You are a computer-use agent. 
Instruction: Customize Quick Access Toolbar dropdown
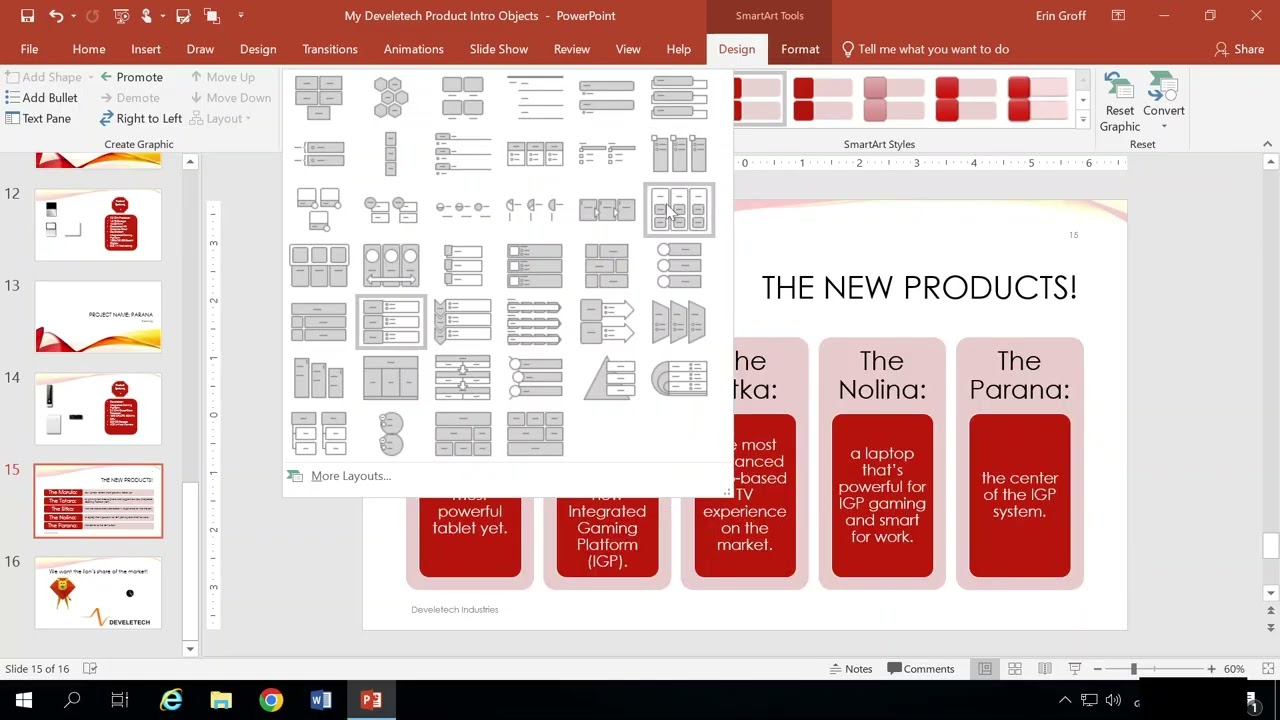click(x=241, y=16)
